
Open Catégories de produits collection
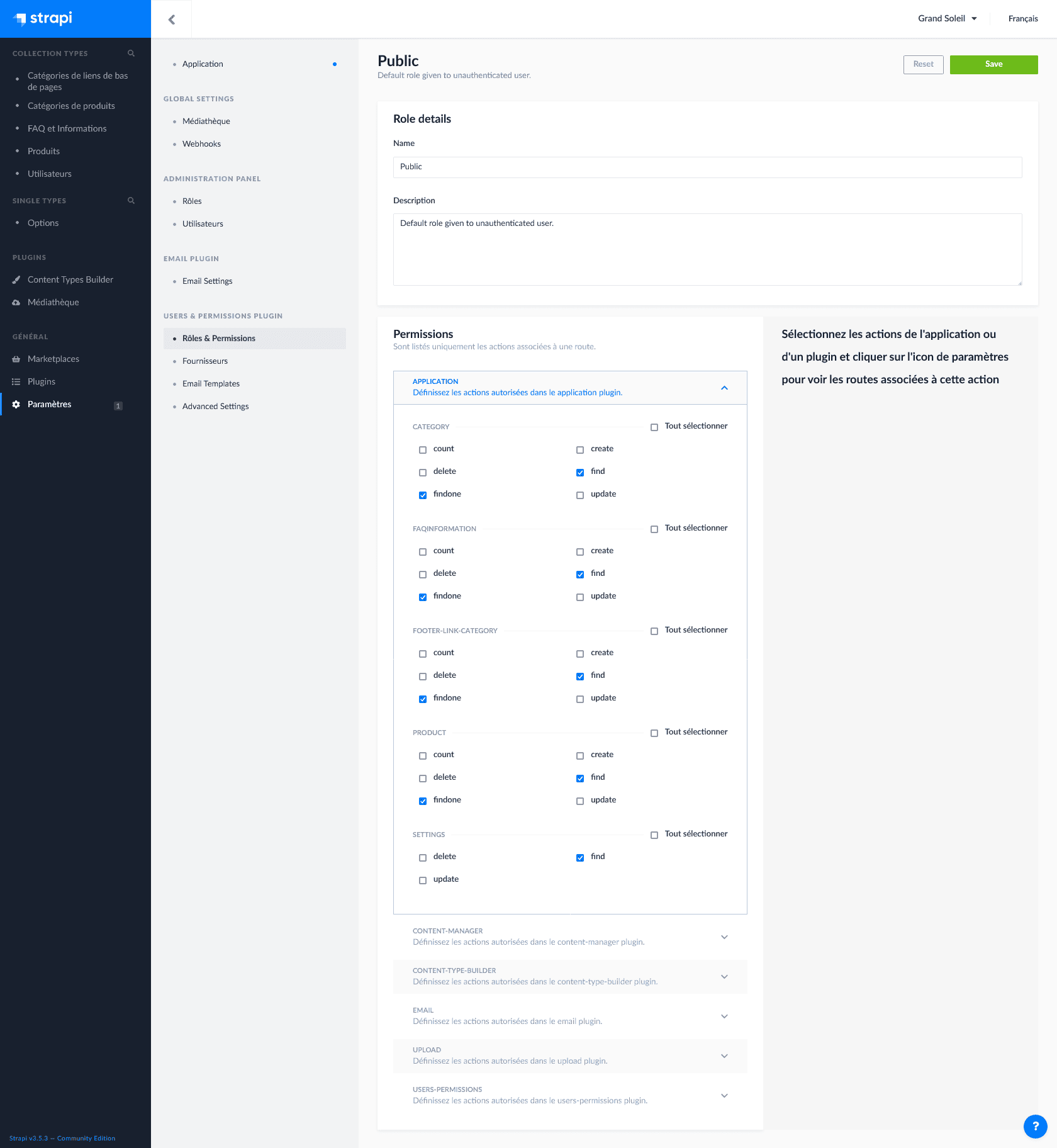(71, 106)
